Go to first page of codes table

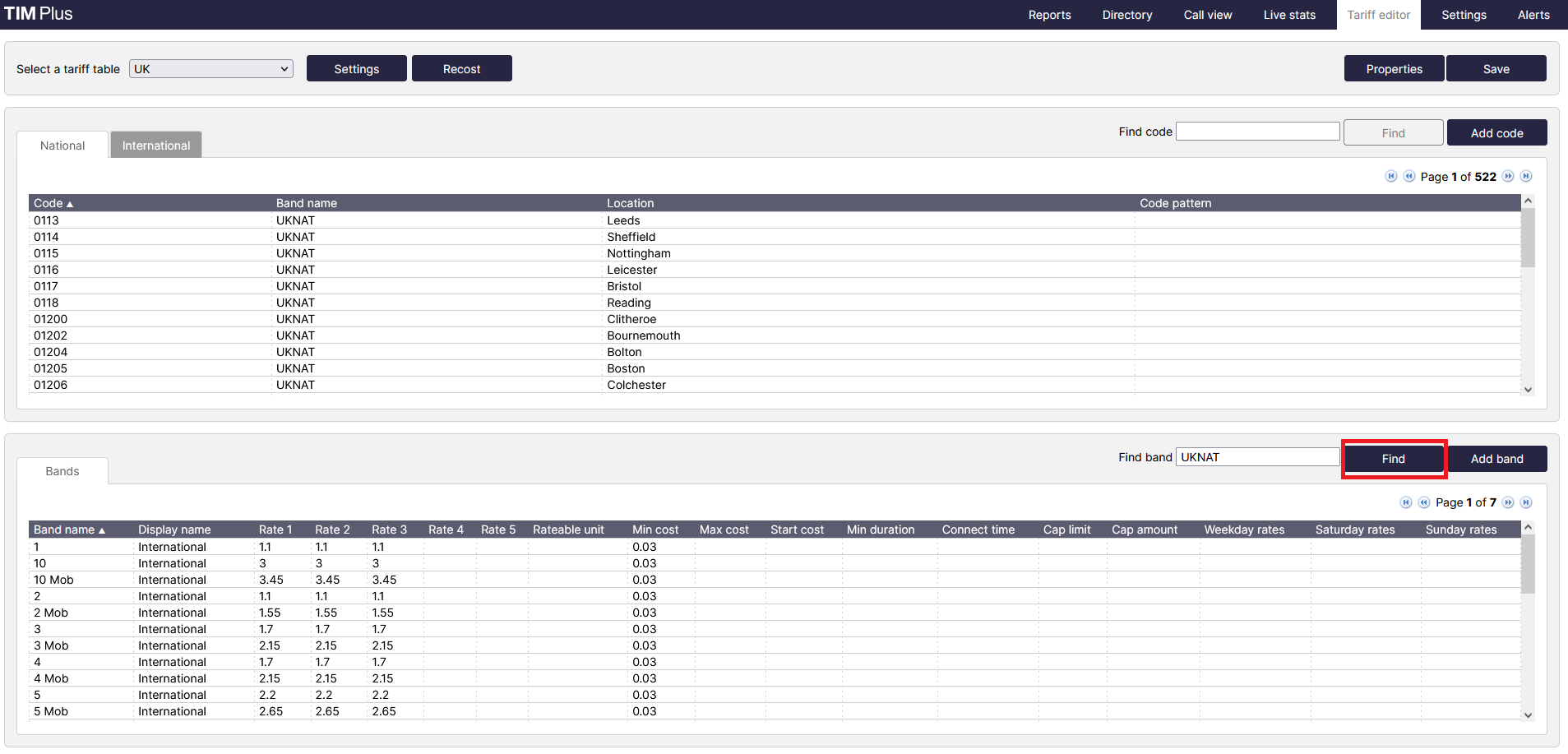(x=1391, y=176)
